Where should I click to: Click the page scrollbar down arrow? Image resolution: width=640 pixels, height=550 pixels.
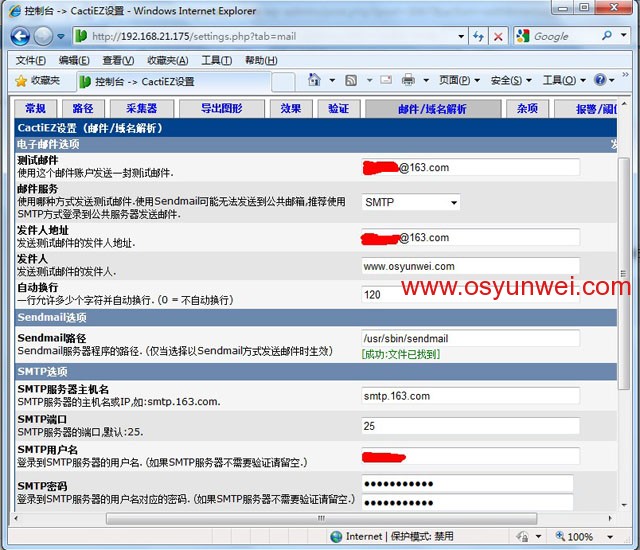(624, 505)
